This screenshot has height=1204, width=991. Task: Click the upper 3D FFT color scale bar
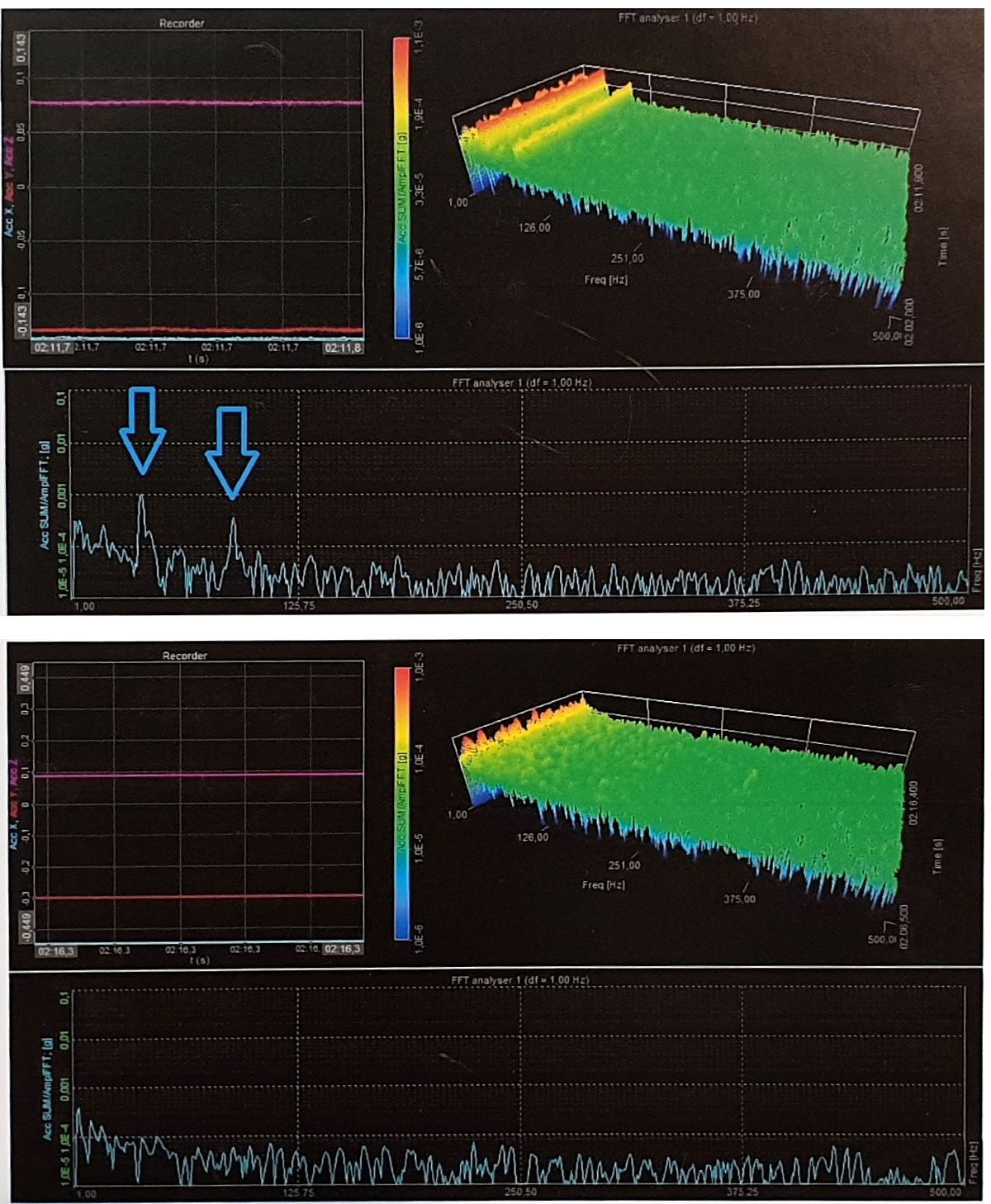click(x=401, y=187)
